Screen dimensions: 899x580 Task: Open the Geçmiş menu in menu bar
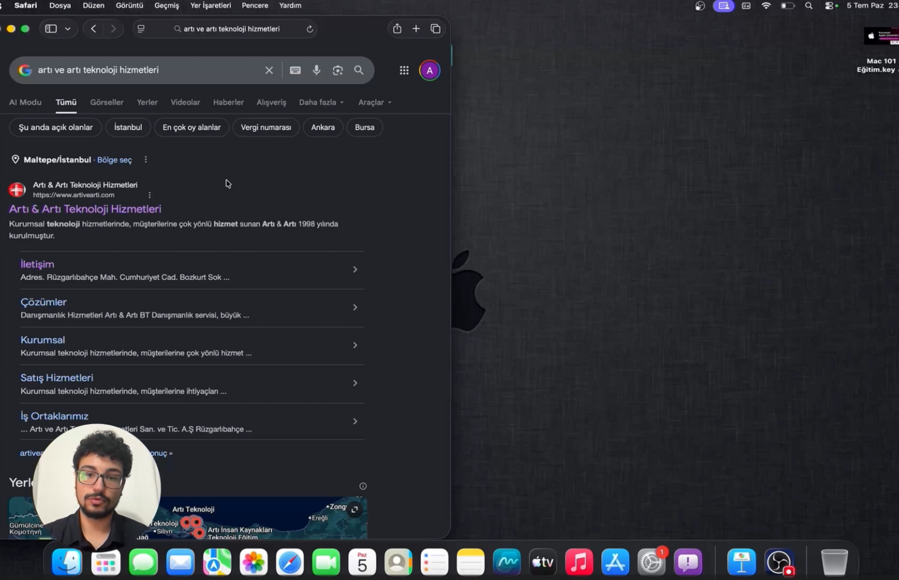click(x=166, y=5)
